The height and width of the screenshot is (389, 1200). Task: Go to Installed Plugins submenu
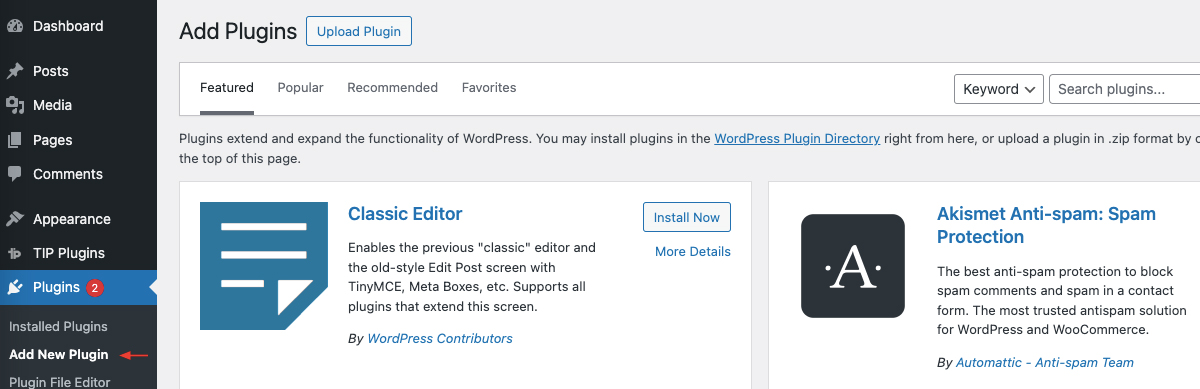[58, 327]
